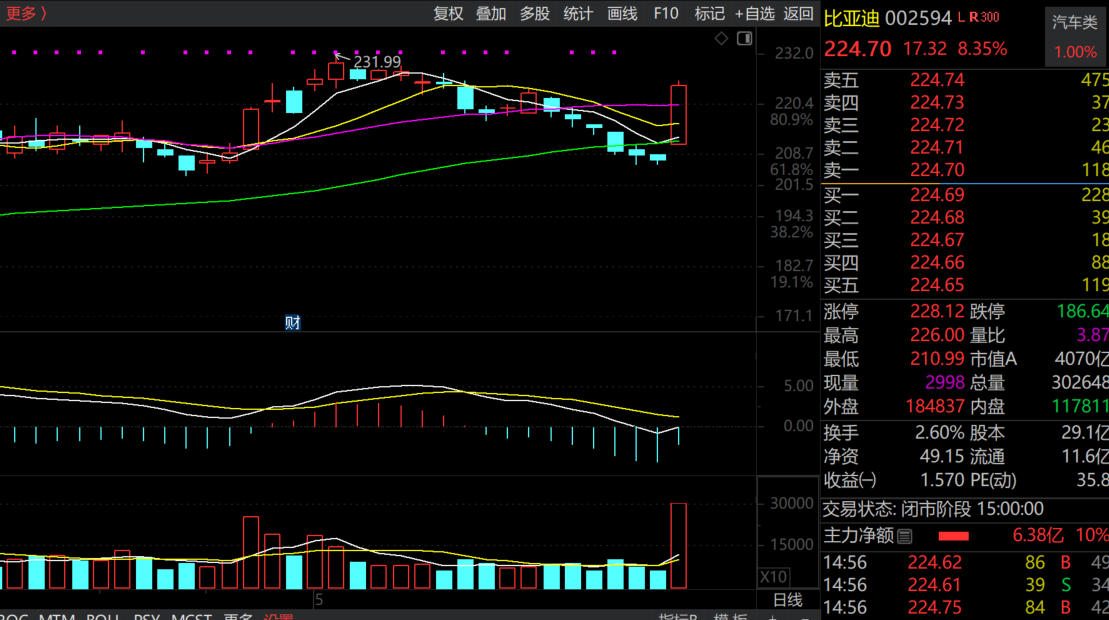The height and width of the screenshot is (620, 1109).
Task: Click the X10 volume scale button
Action: 773,577
